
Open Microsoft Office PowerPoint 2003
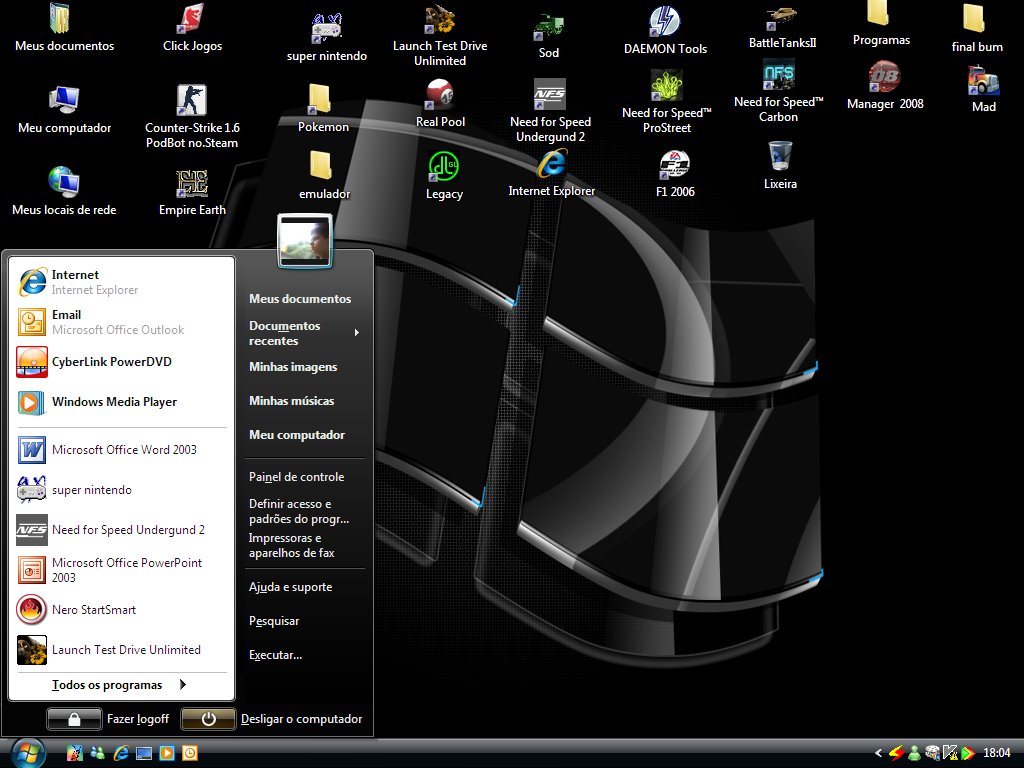122,569
